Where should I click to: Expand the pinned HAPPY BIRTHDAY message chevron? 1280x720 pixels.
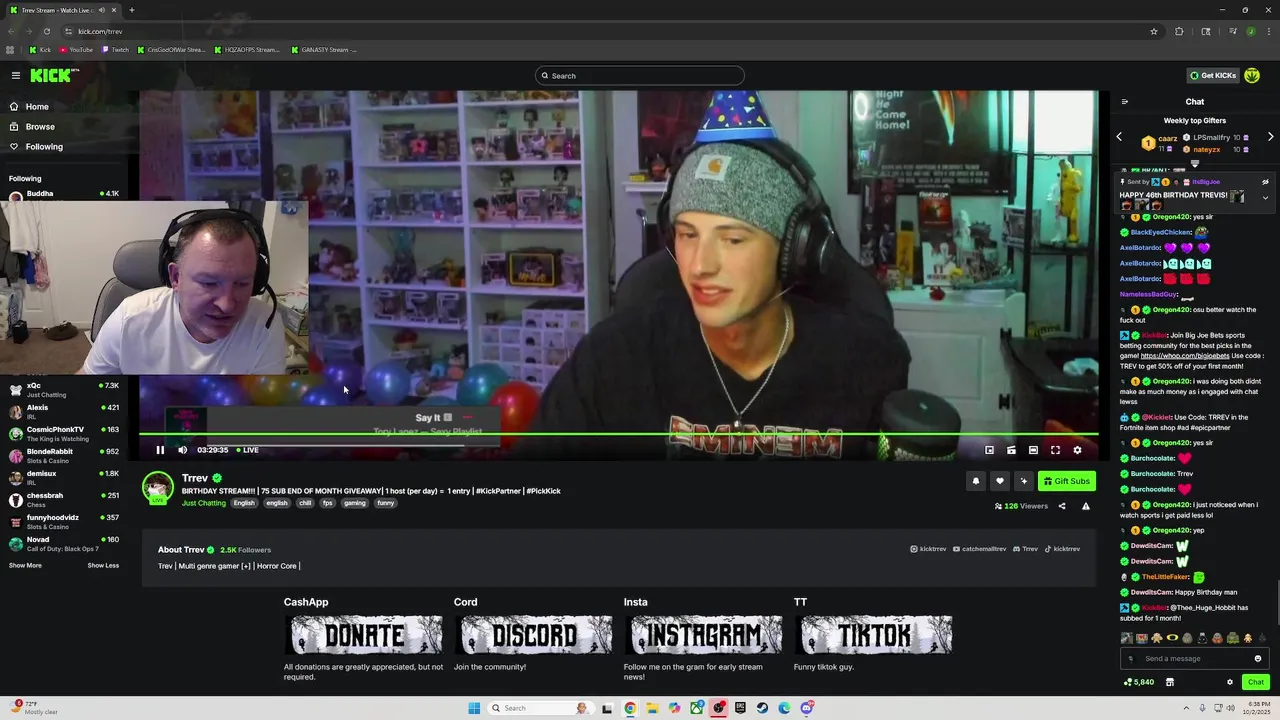coord(1265,197)
